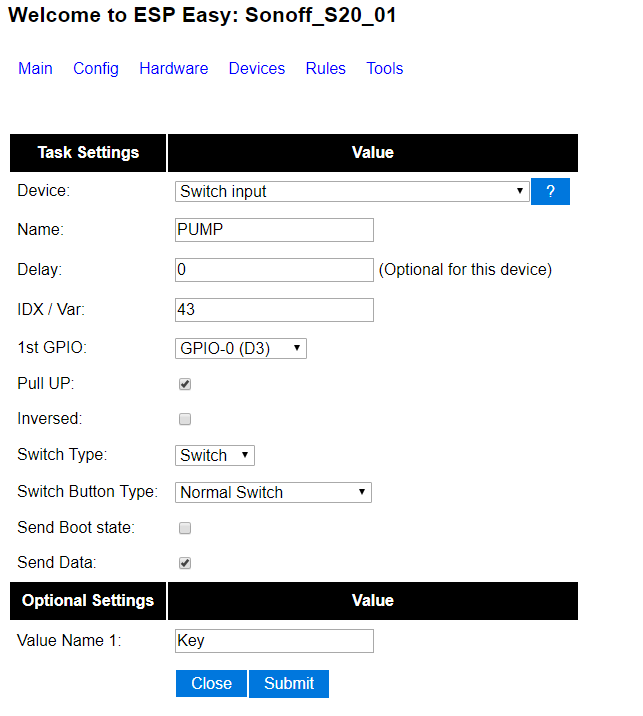Image resolution: width=643 pixels, height=716 pixels.
Task: Navigate to the Devices page
Action: coord(257,68)
